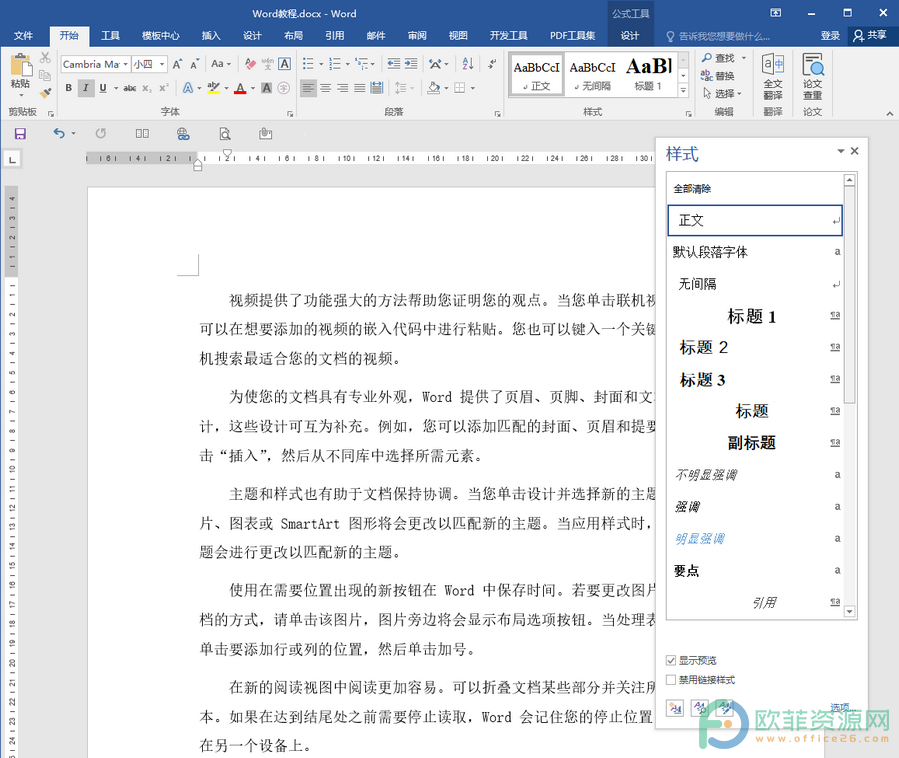The height and width of the screenshot is (758, 899).
Task: Uncheck the 显示预览 checkbox
Action: [671, 661]
